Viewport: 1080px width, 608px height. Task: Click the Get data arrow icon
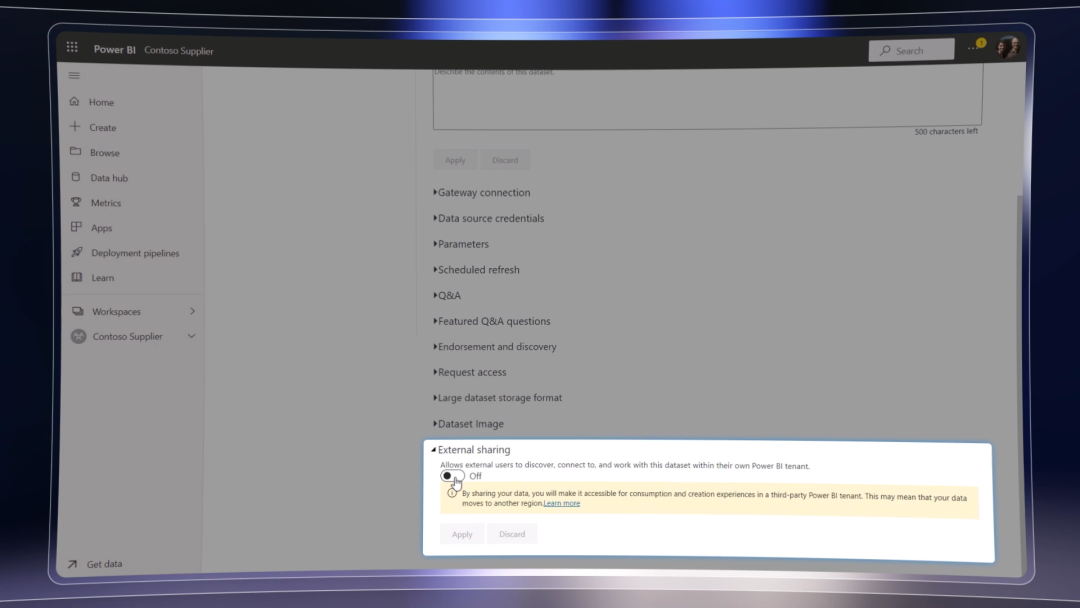(x=72, y=564)
